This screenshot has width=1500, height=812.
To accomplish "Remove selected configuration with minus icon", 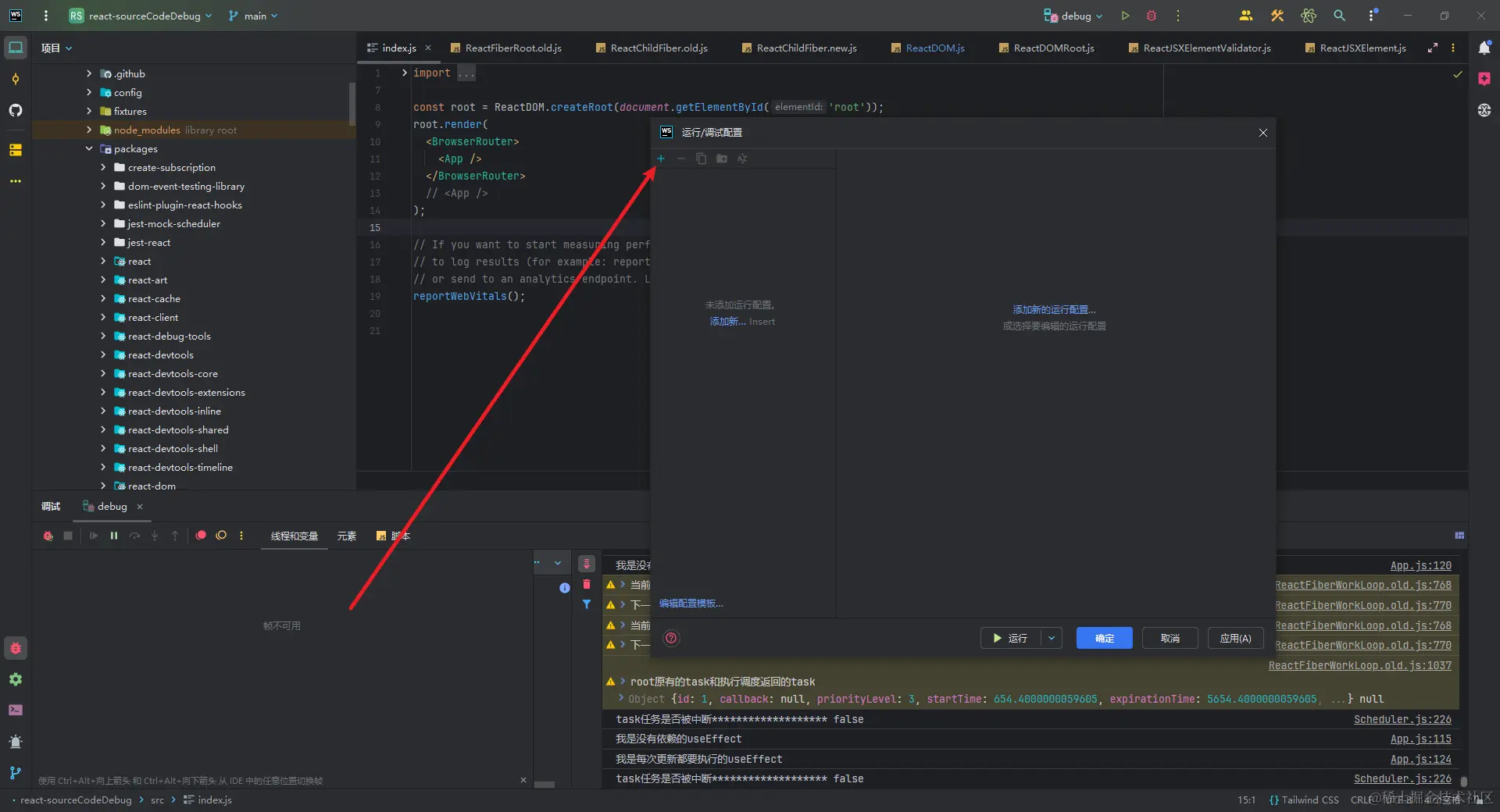I will pyautogui.click(x=680, y=158).
